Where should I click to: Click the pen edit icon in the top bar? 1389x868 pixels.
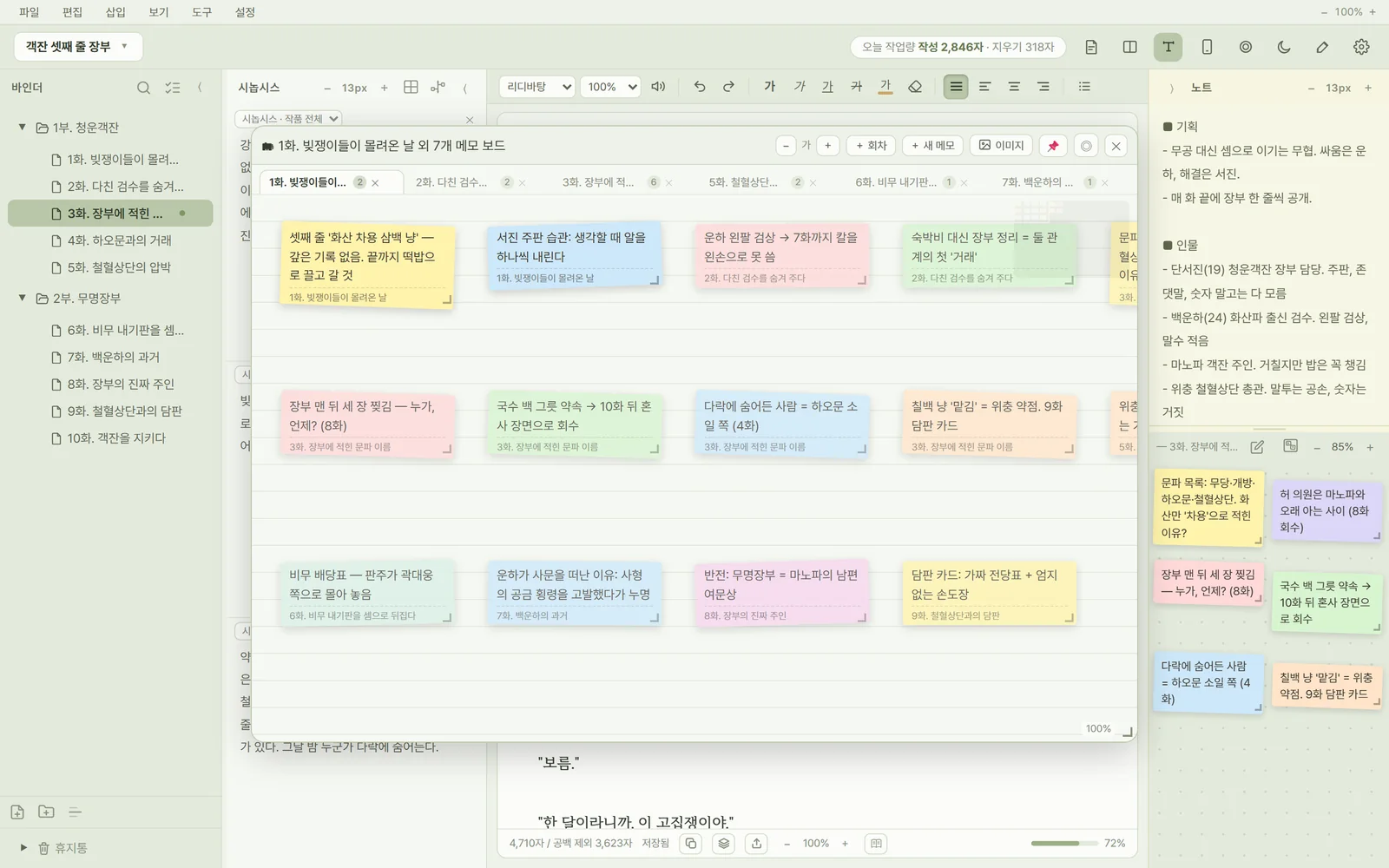coord(1322,47)
